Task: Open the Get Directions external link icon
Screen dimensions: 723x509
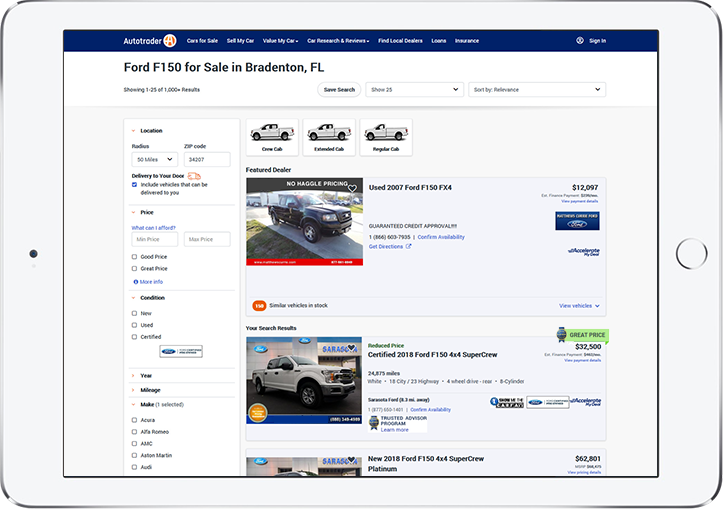Action: pyautogui.click(x=409, y=246)
